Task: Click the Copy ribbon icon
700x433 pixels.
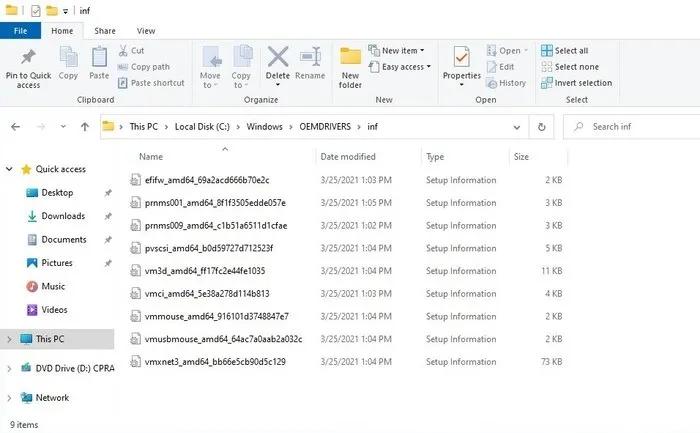Action: click(68, 57)
